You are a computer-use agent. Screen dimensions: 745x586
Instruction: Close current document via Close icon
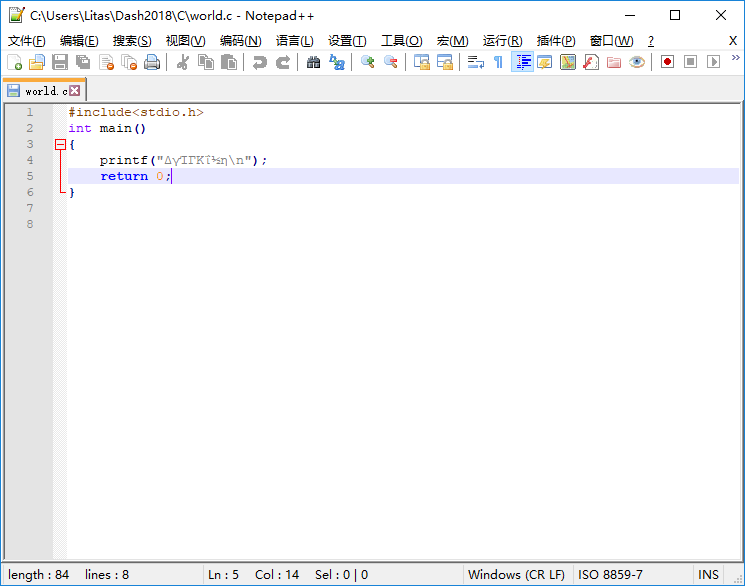(106, 62)
